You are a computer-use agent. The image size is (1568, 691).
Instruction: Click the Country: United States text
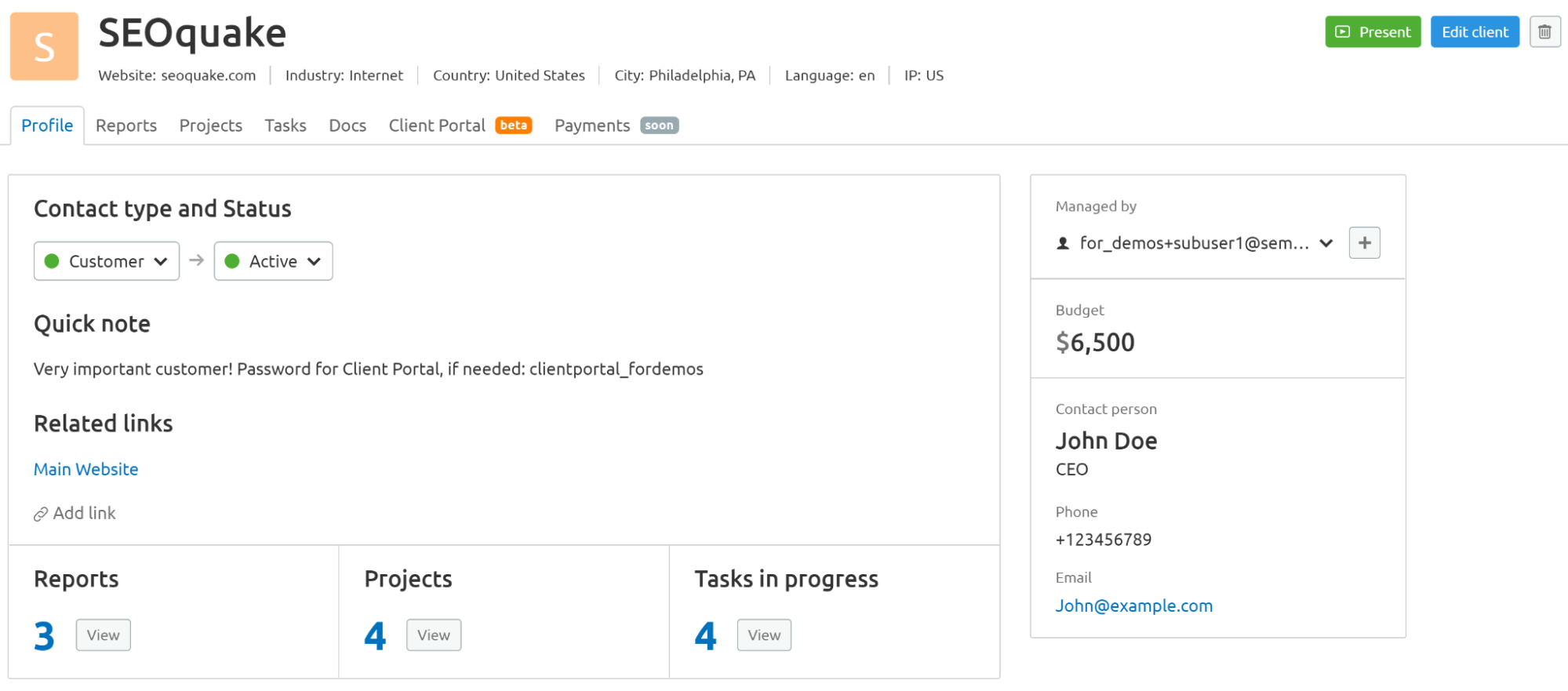tap(509, 75)
